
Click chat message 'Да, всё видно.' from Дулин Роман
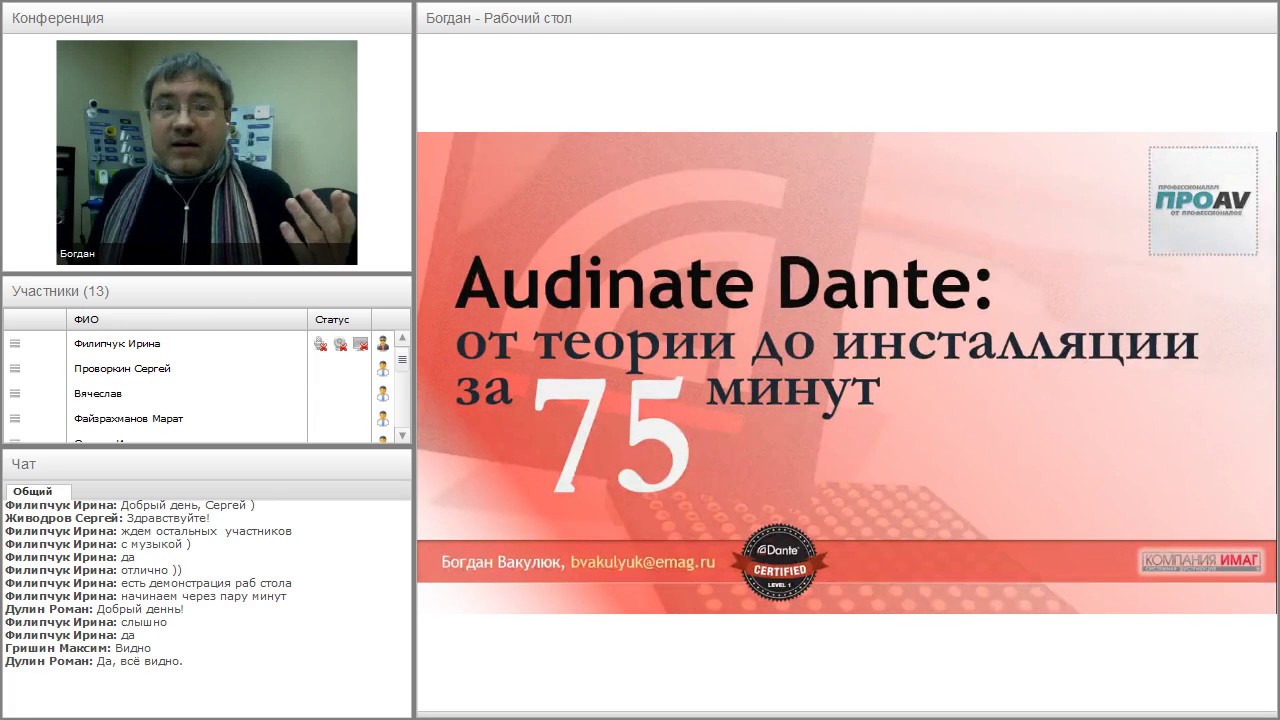tap(140, 662)
